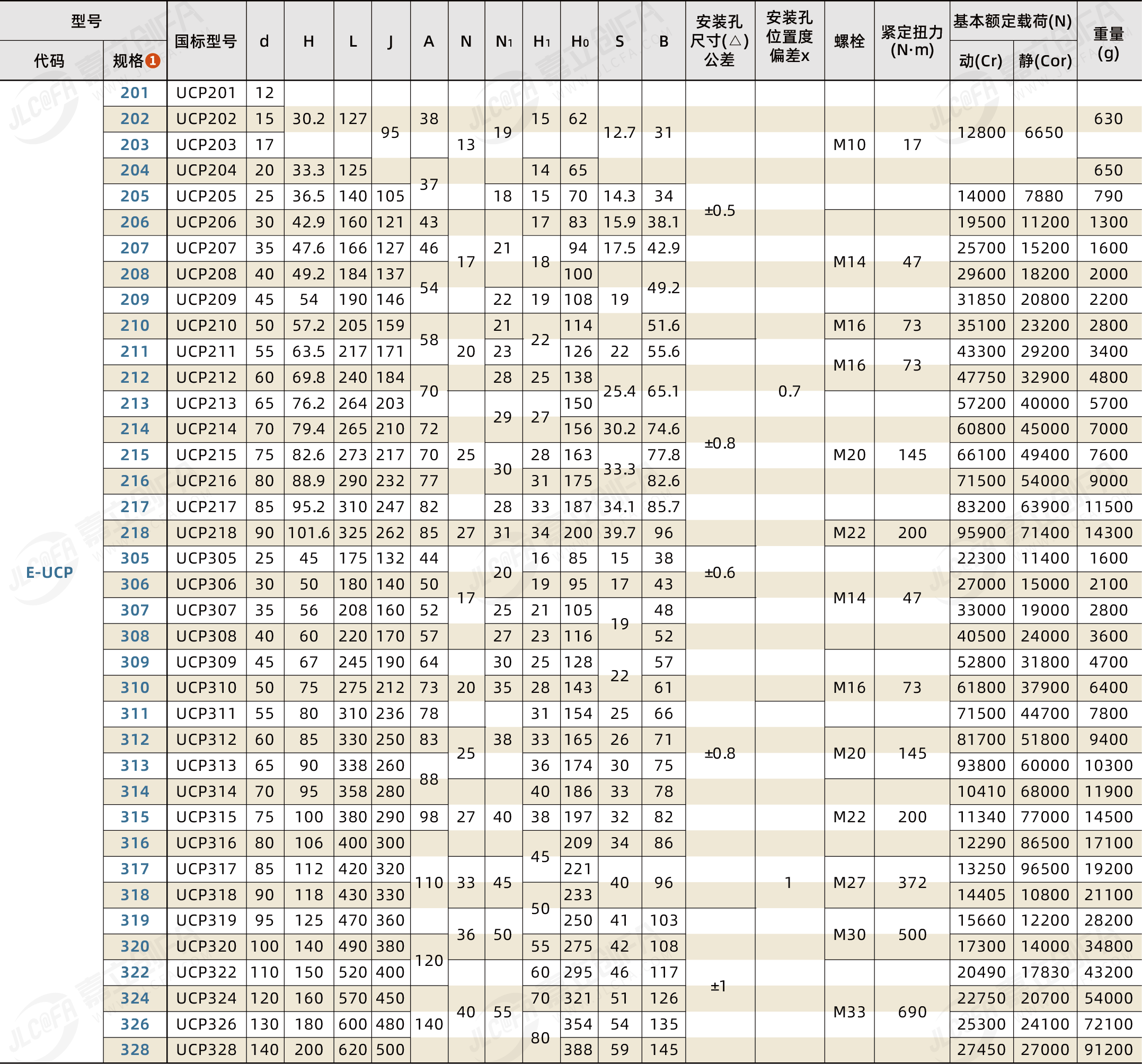Click the 91200 weight value

point(1109,1050)
